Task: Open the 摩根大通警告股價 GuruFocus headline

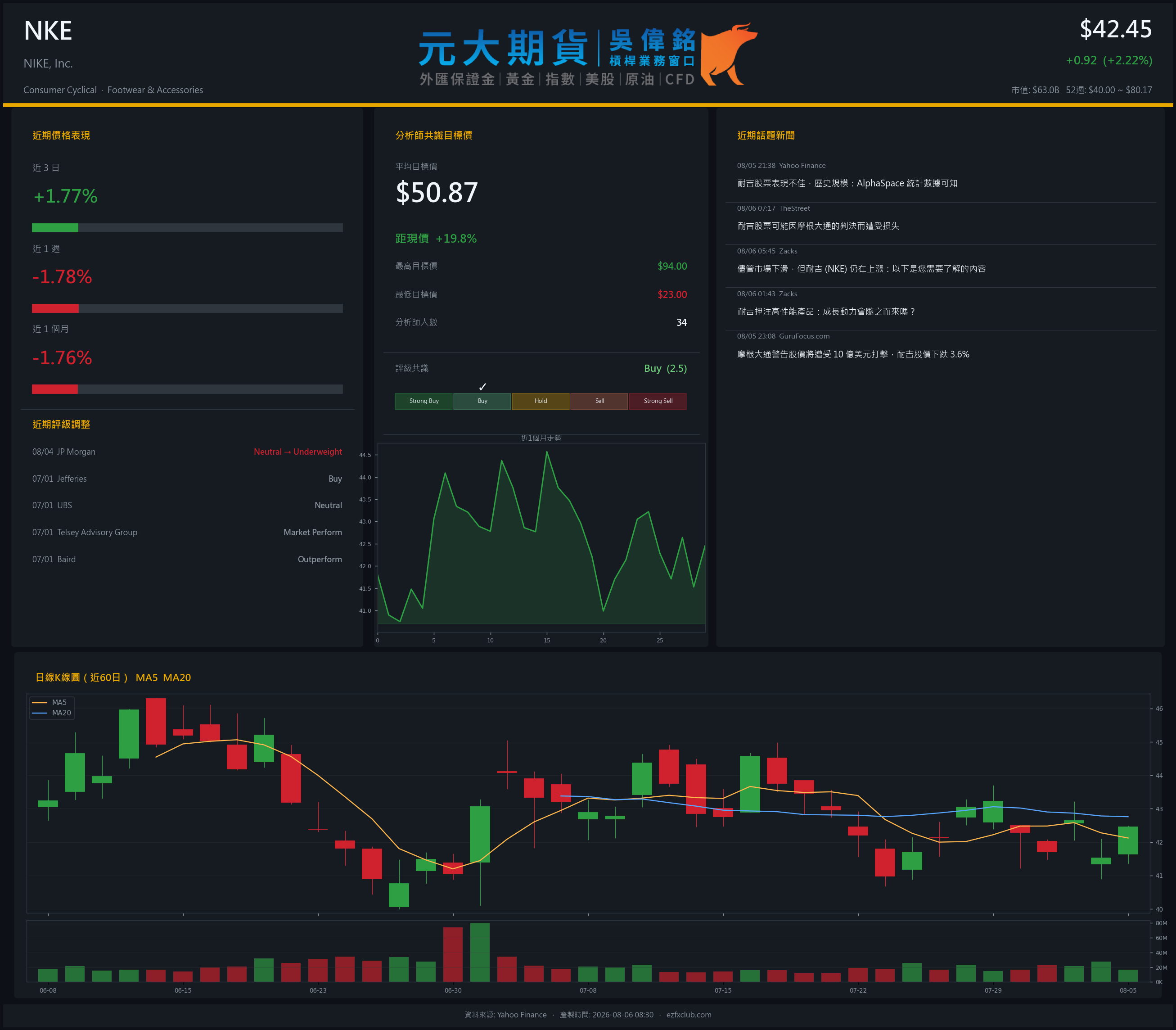Action: click(x=853, y=354)
